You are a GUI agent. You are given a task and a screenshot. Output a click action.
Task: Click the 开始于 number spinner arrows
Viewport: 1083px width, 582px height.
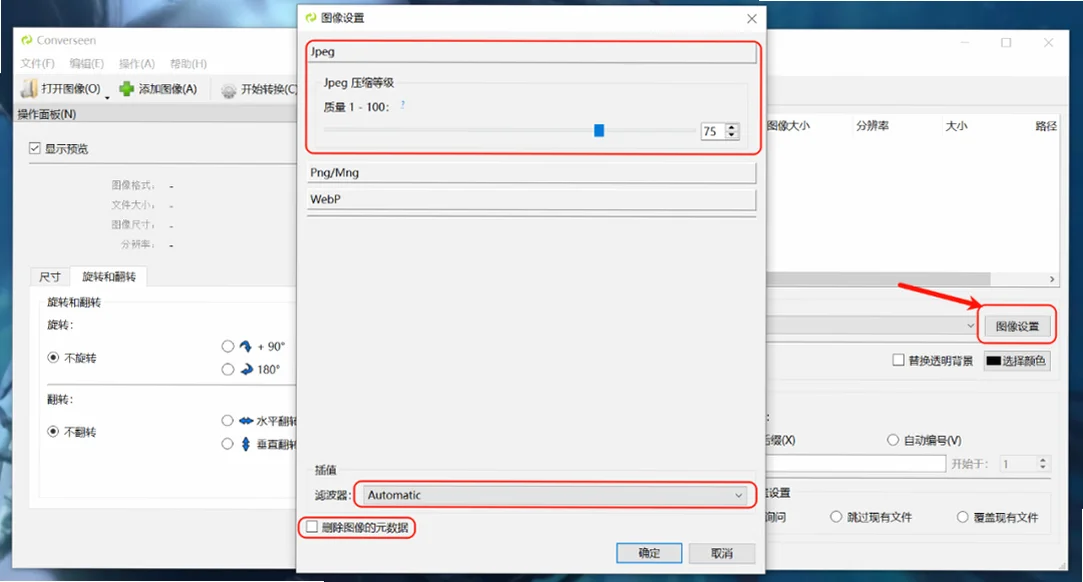pos(1043,464)
